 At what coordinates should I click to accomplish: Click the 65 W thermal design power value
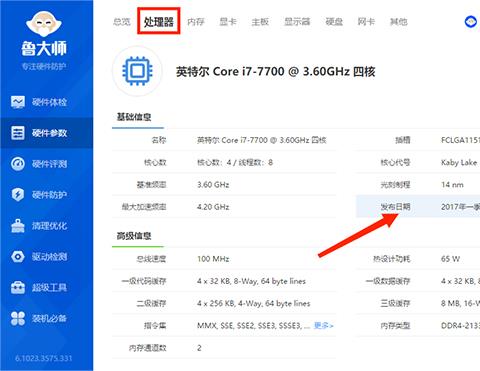tap(450, 259)
